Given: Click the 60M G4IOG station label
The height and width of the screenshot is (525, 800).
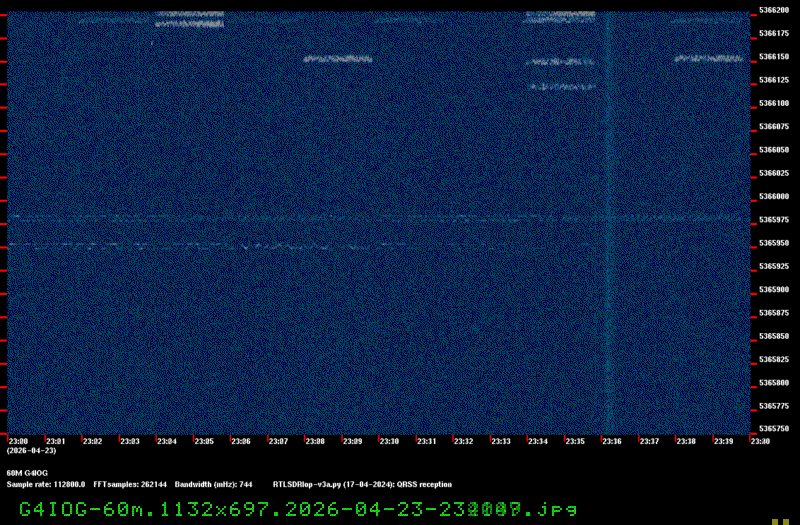Looking at the screenshot, I should pyautogui.click(x=27, y=473).
